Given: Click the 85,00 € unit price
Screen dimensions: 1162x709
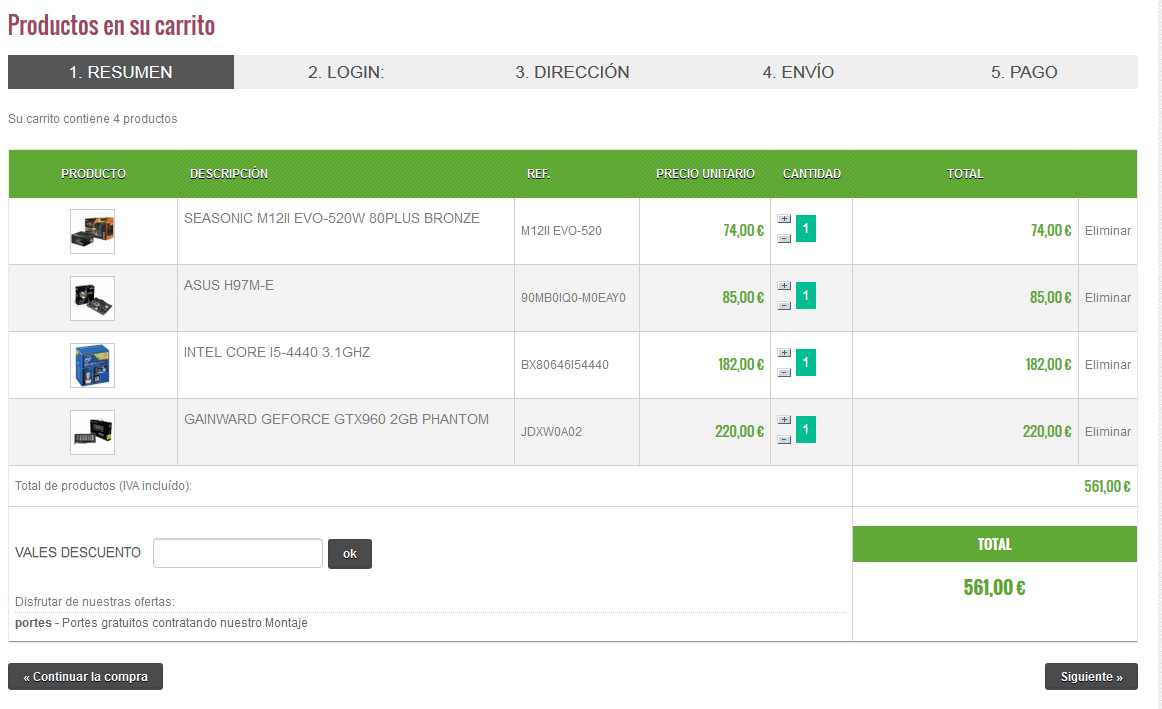Looking at the screenshot, I should [x=743, y=297].
